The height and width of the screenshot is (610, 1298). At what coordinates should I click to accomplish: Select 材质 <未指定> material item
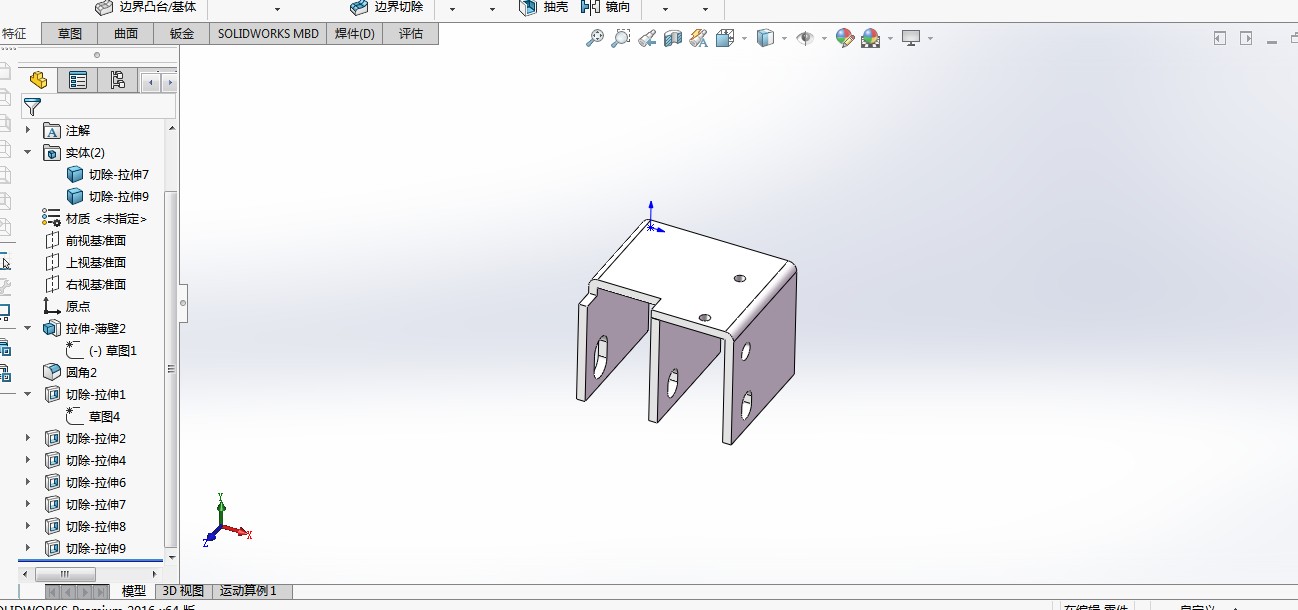pyautogui.click(x=95, y=218)
